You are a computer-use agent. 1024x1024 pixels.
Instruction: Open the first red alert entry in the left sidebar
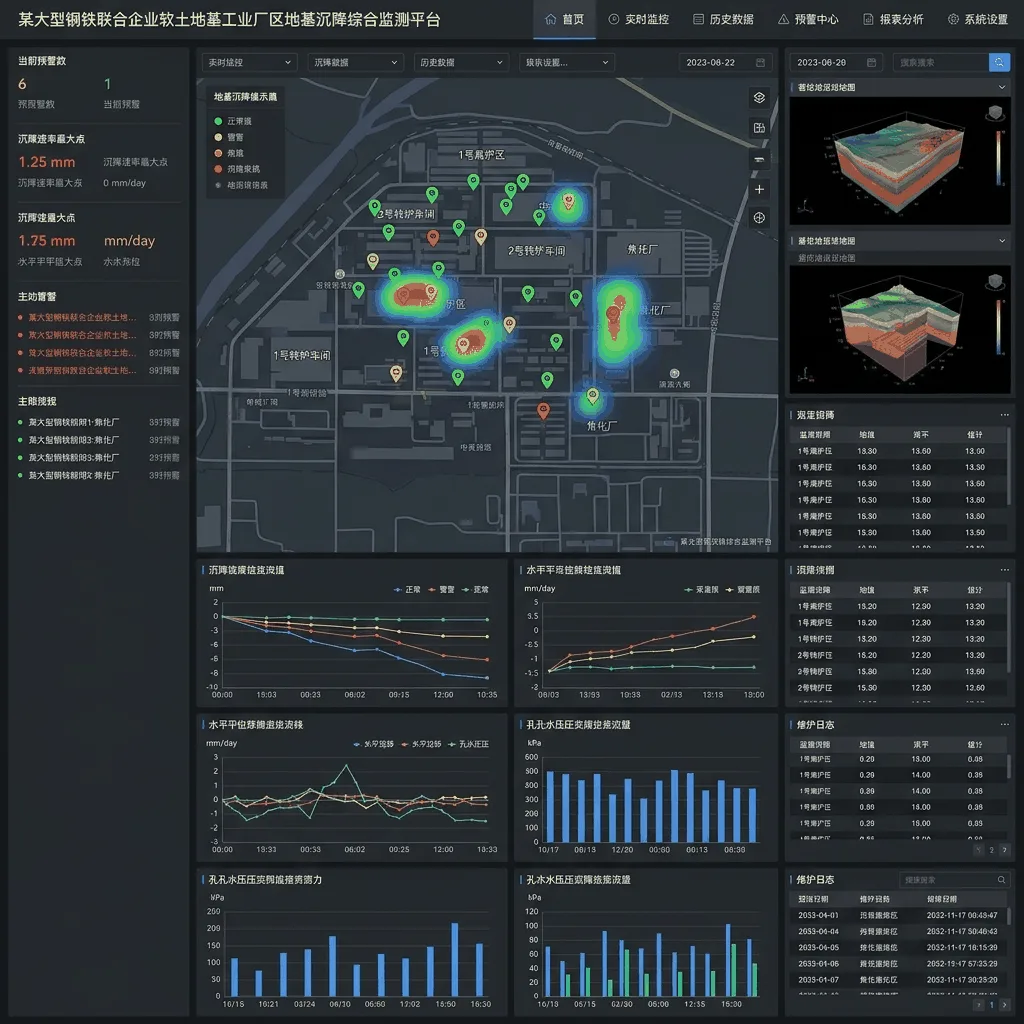click(x=99, y=317)
